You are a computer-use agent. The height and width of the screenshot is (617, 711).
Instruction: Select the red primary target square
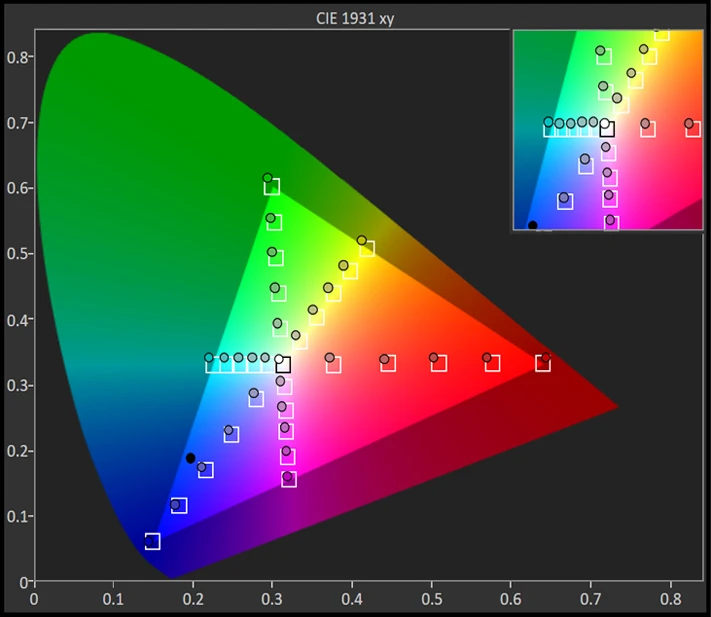point(543,363)
